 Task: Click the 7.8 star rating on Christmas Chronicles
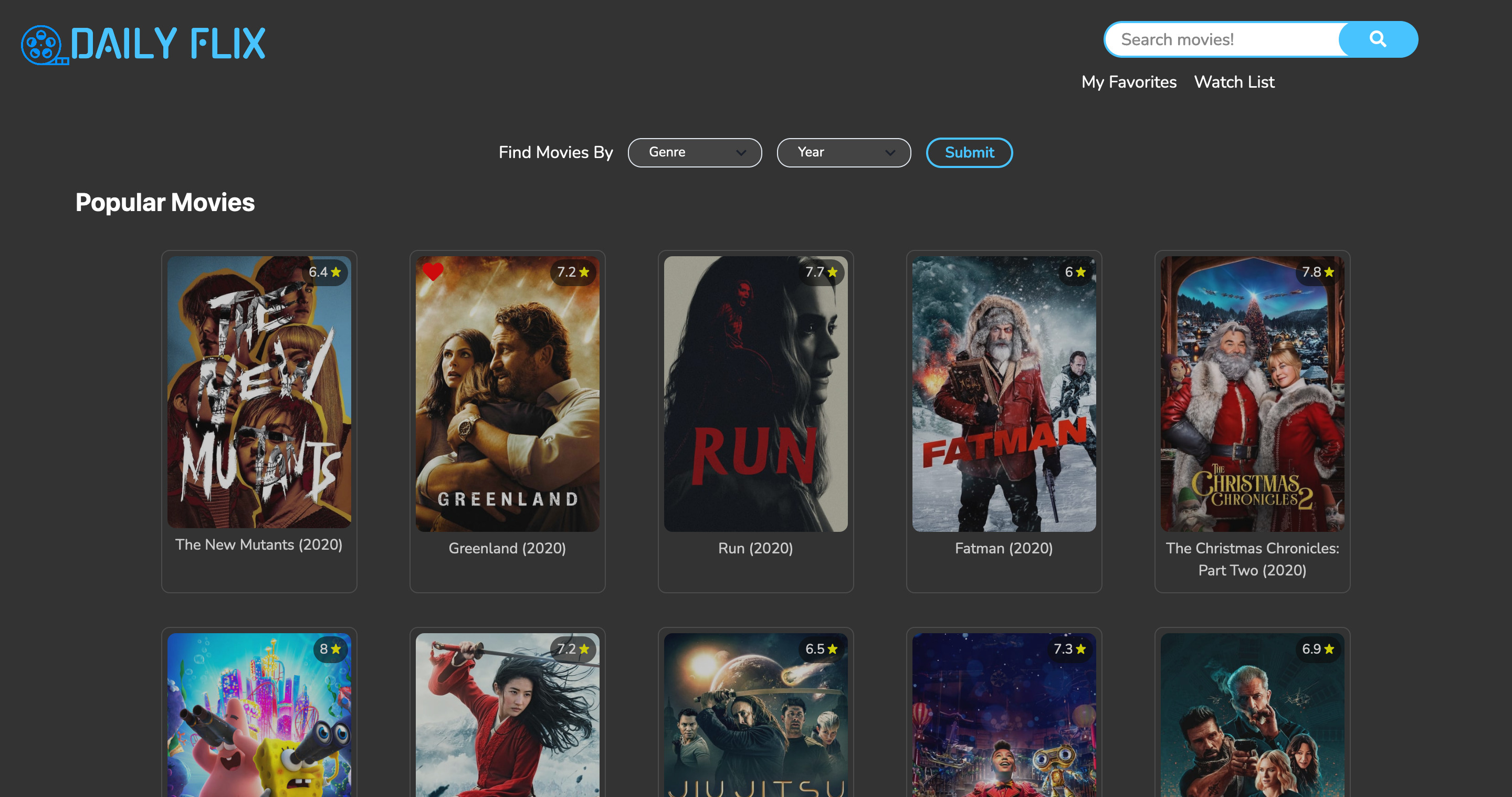point(1318,272)
